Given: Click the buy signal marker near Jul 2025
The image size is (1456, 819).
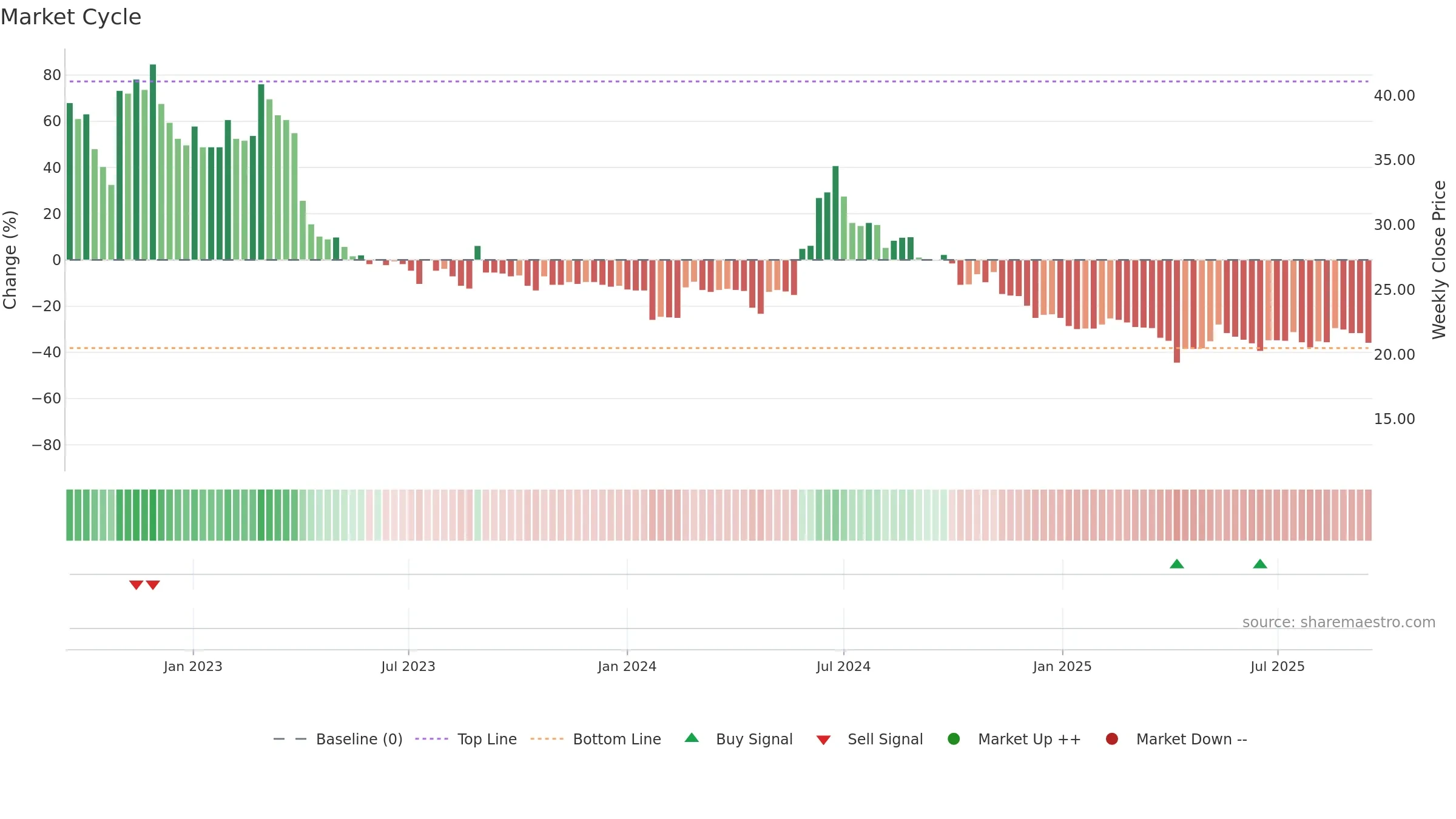Looking at the screenshot, I should point(1260,564).
